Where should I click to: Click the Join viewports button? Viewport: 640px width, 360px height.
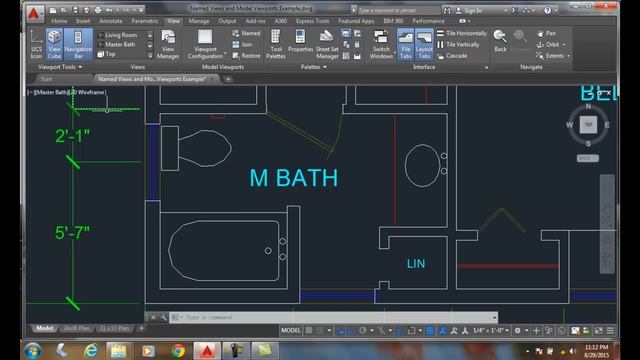point(242,44)
